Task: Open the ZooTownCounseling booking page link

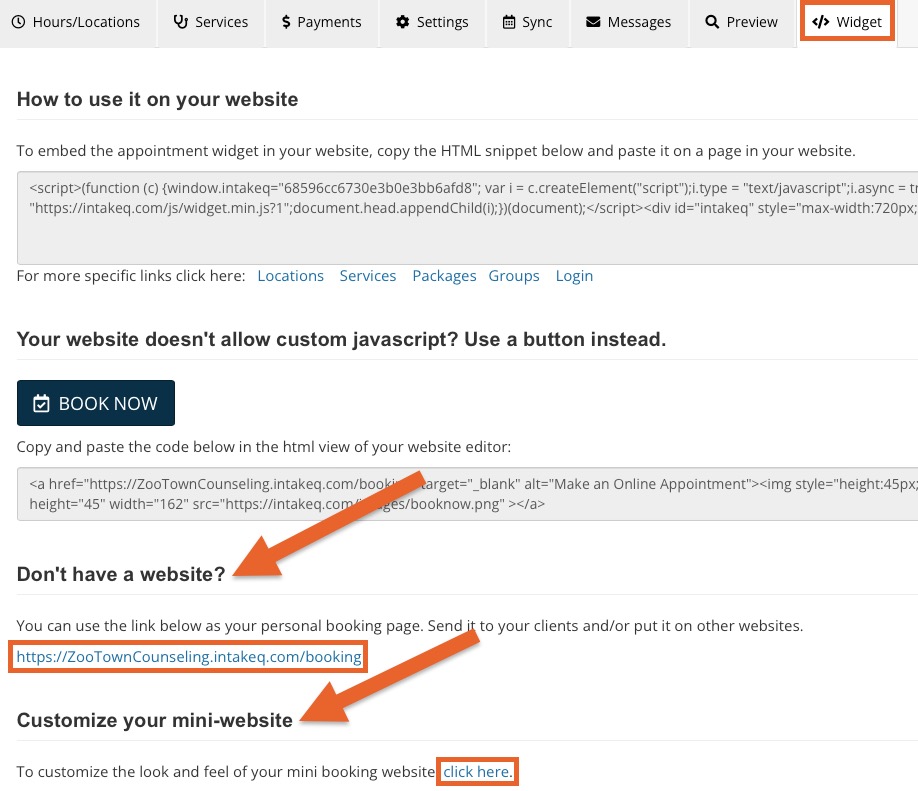Action: click(x=189, y=657)
